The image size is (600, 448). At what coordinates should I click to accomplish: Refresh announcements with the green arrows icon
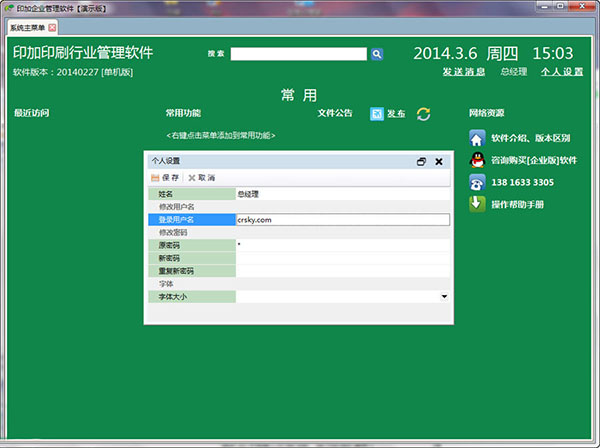pyautogui.click(x=423, y=114)
